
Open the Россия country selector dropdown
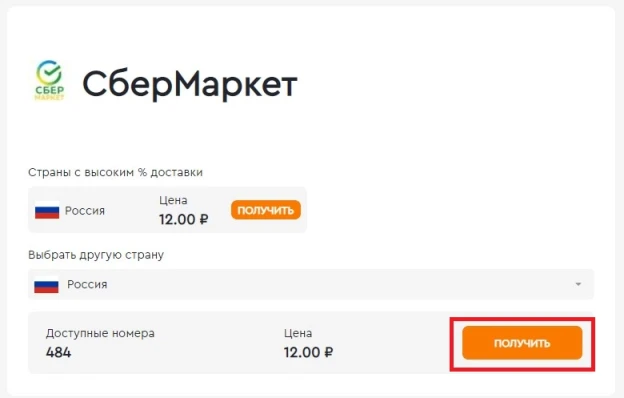point(311,285)
